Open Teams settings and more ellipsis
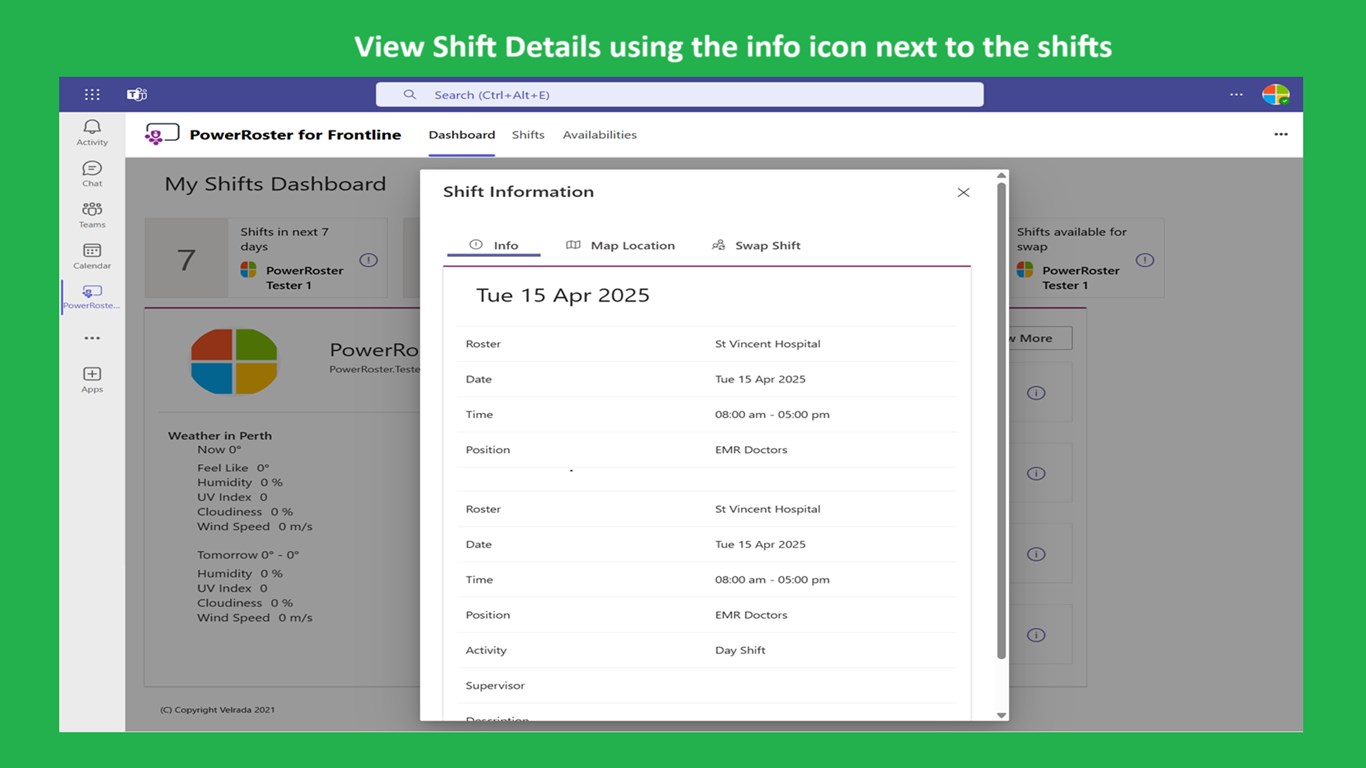Screen dimensions: 1366x768 tap(1237, 95)
